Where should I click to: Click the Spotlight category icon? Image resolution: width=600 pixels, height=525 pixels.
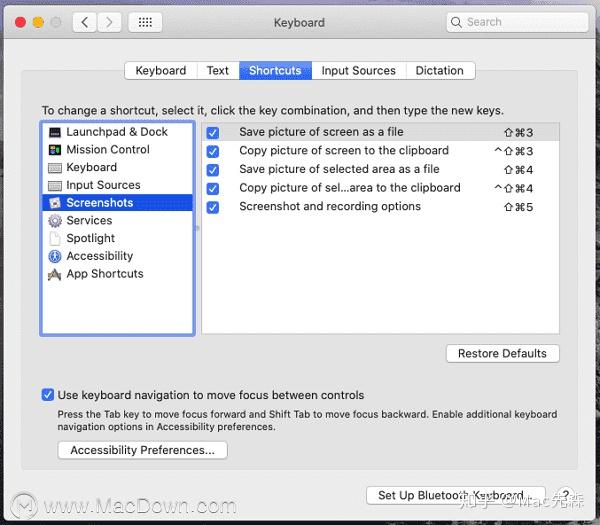(55, 239)
